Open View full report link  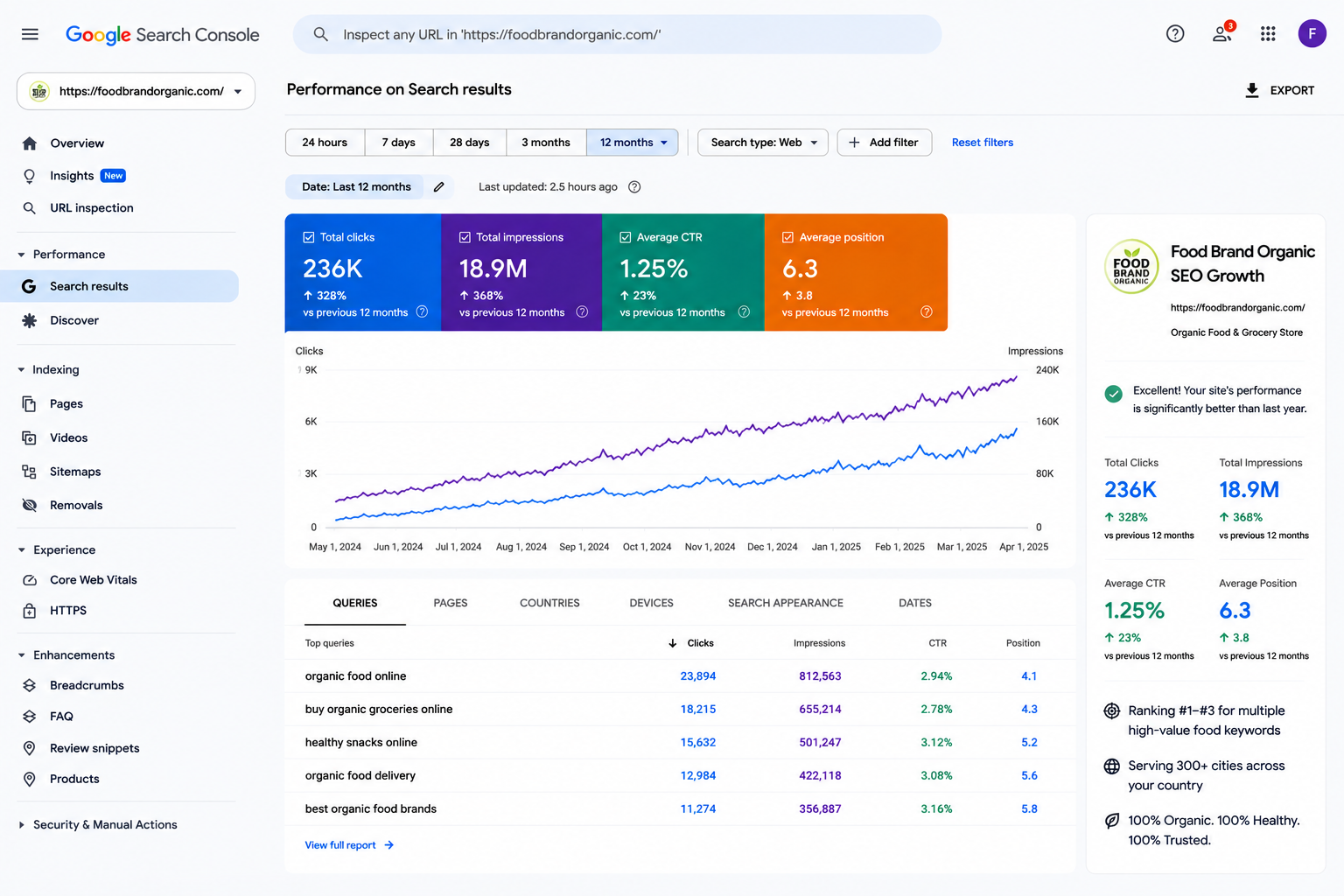349,845
